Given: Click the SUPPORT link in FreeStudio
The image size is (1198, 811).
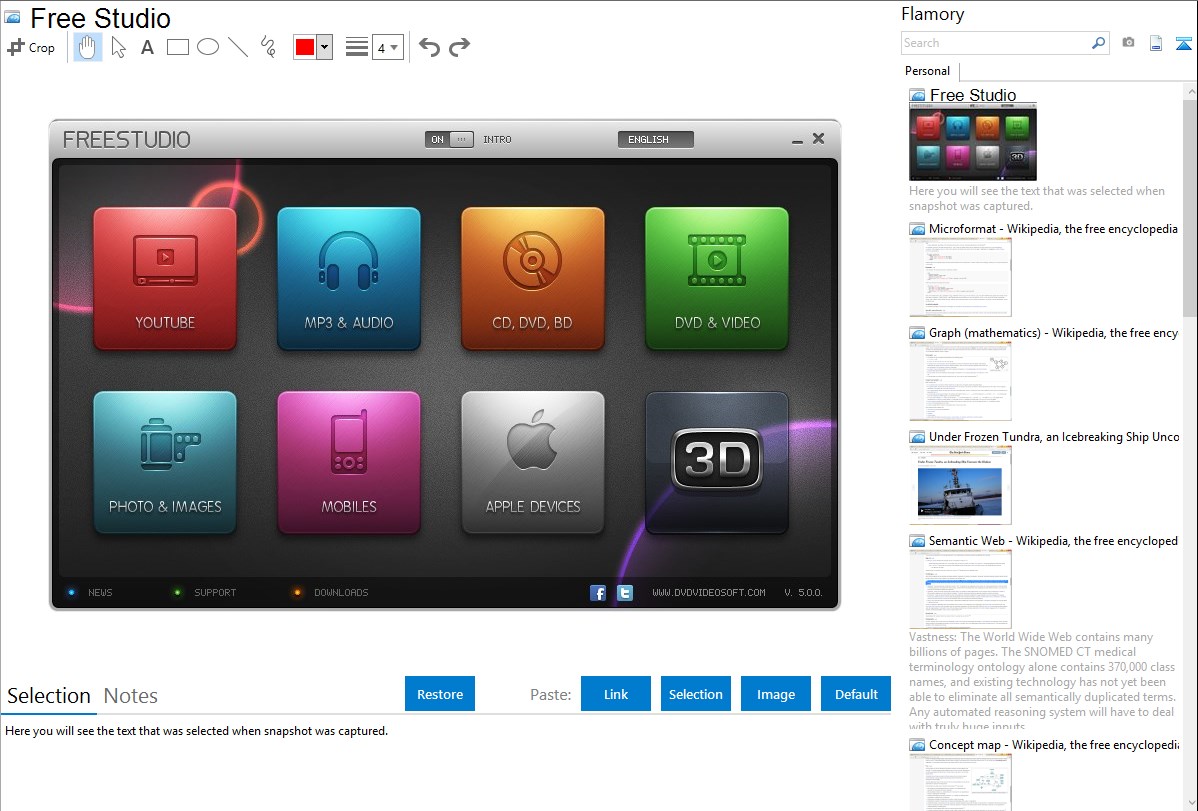Looking at the screenshot, I should 215,592.
